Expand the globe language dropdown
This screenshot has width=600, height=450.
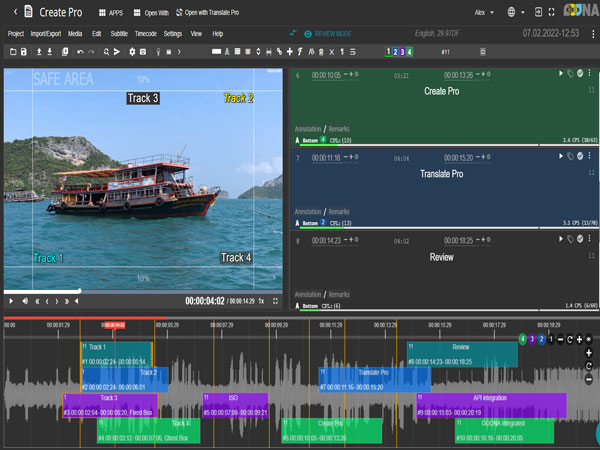click(x=515, y=12)
